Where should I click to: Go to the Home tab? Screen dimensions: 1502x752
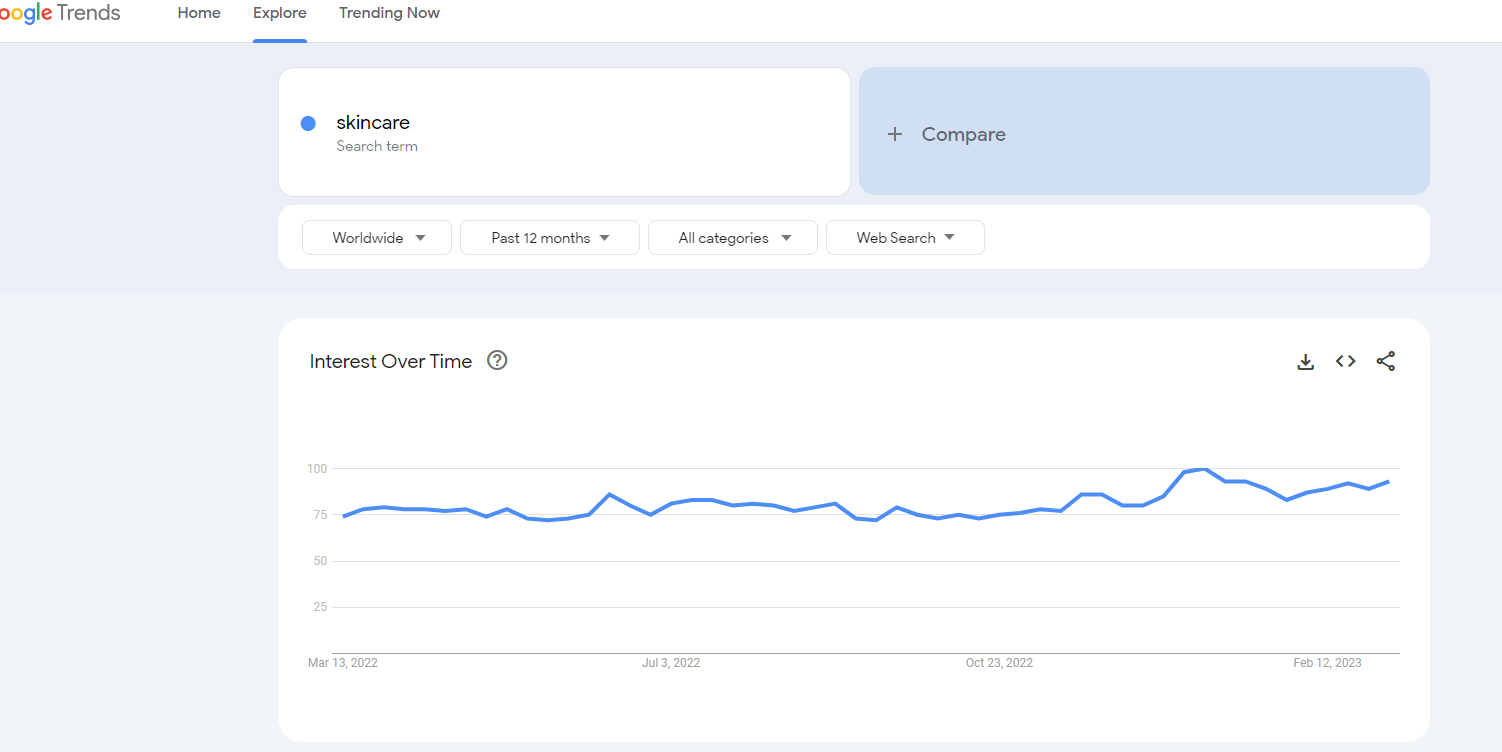click(199, 13)
